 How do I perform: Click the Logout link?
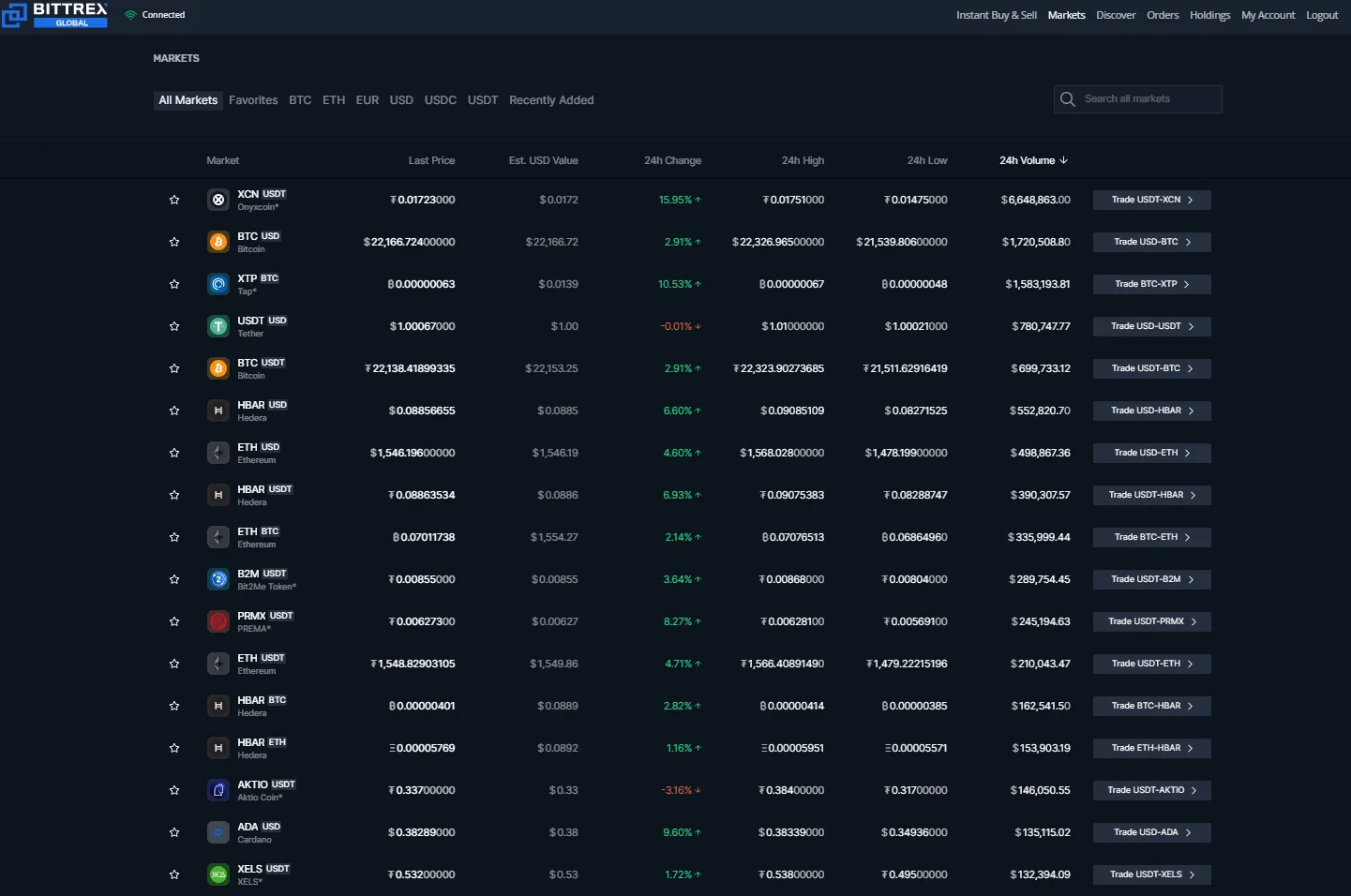(x=1322, y=15)
